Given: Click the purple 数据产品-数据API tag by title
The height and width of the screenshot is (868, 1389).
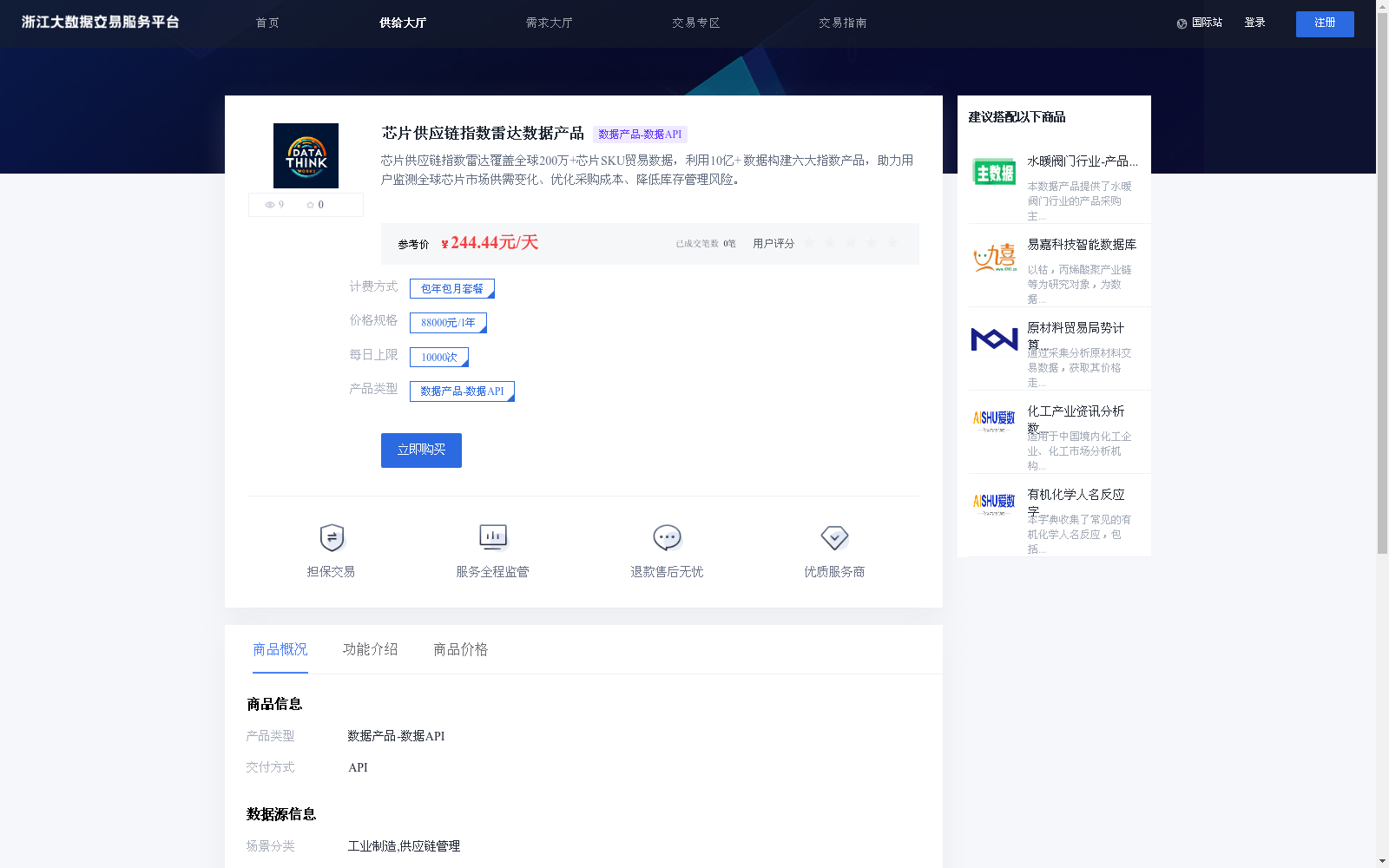Looking at the screenshot, I should 640,135.
